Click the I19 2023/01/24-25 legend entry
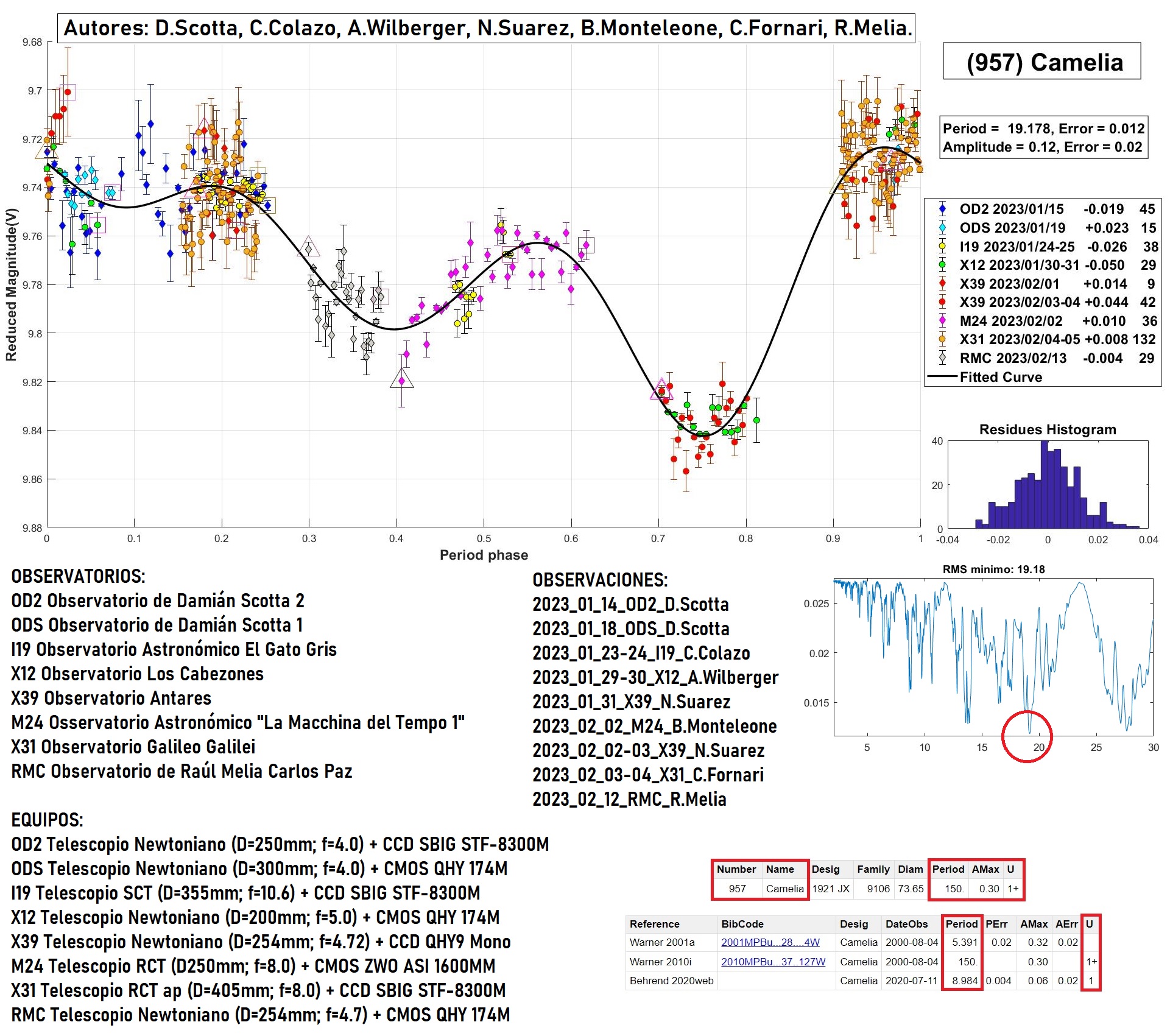1170x1036 pixels. pyautogui.click(x=1043, y=247)
